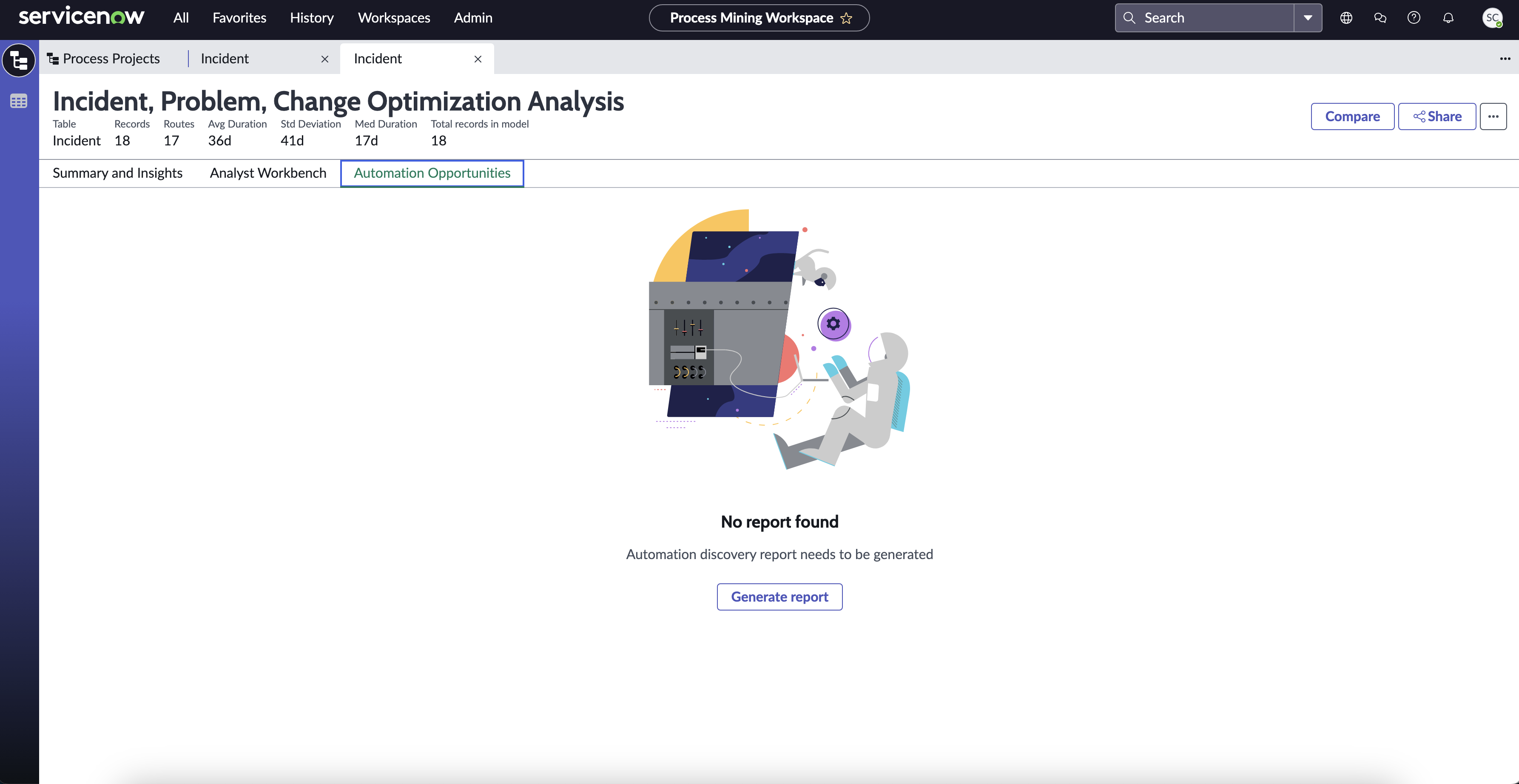Expand the search scope dropdown arrow
Viewport: 1519px width, 784px height.
coord(1308,18)
